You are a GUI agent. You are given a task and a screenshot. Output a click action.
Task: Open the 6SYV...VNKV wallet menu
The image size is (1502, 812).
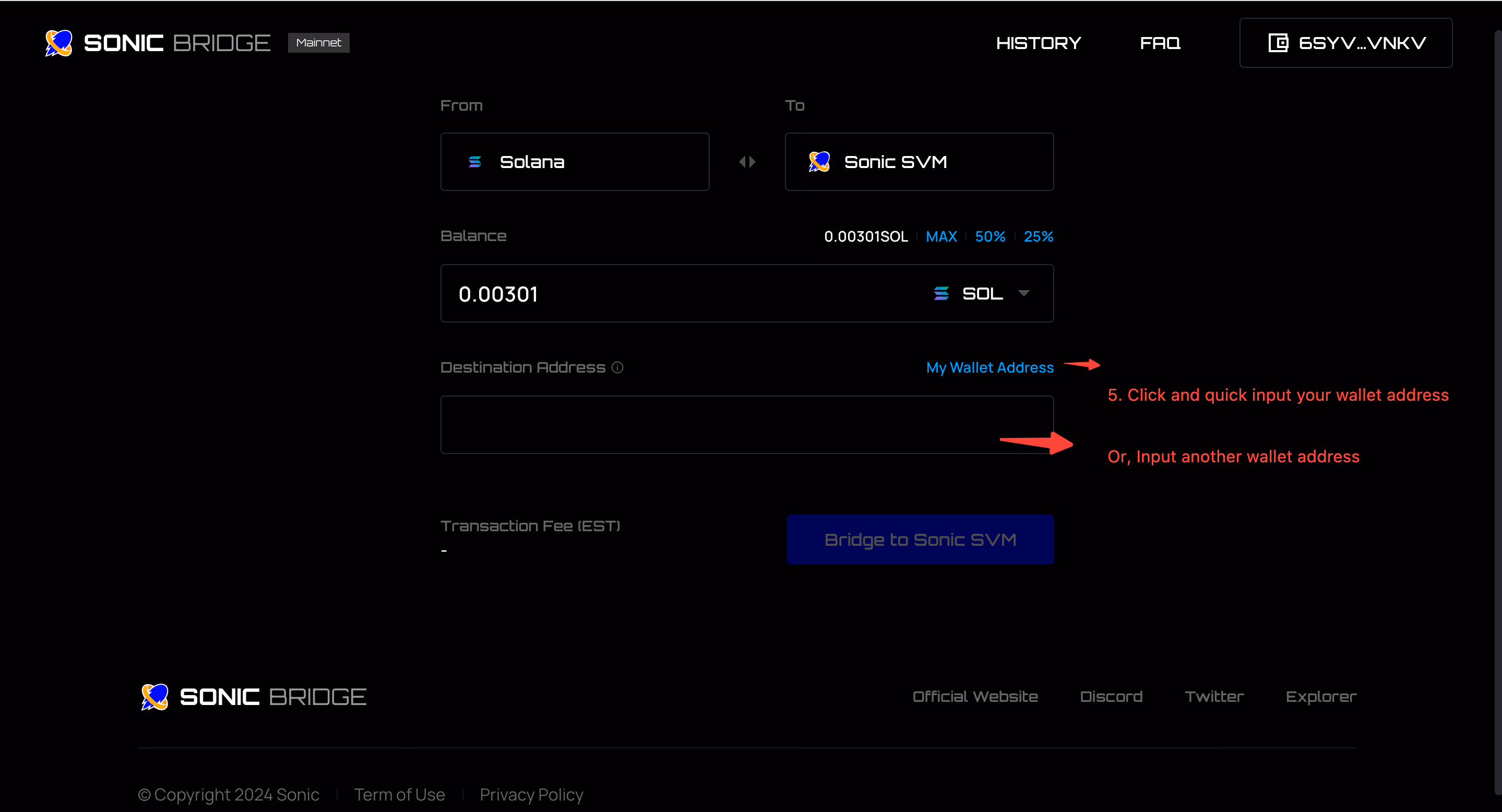pos(1346,43)
